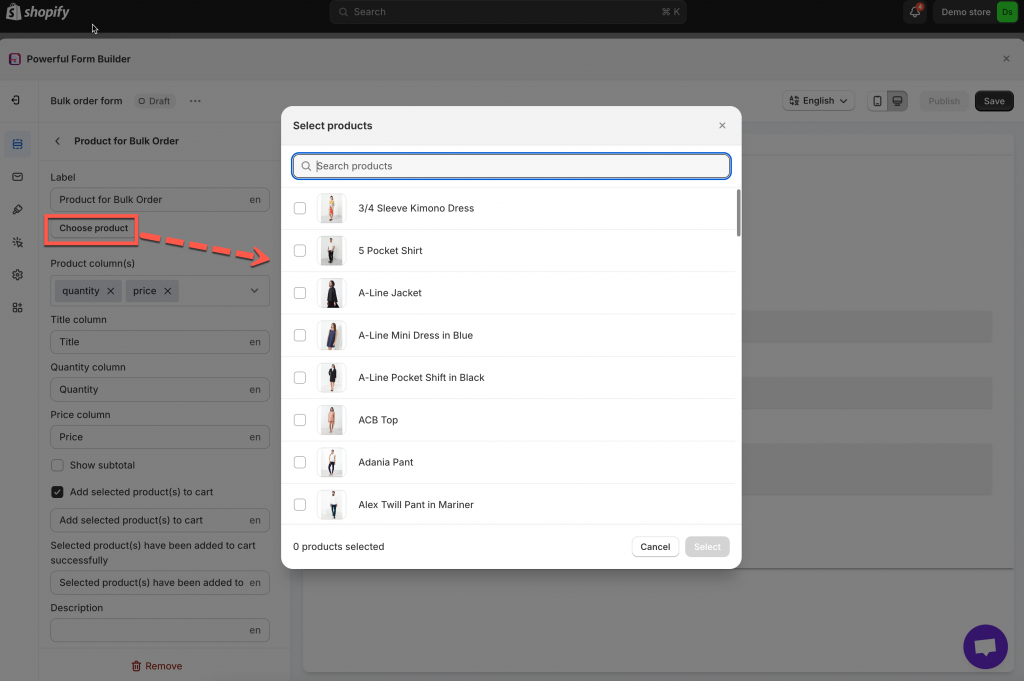The height and width of the screenshot is (681, 1024).
Task: Check the 3/4 Sleeve Kimono Dress checkbox
Action: (x=300, y=208)
